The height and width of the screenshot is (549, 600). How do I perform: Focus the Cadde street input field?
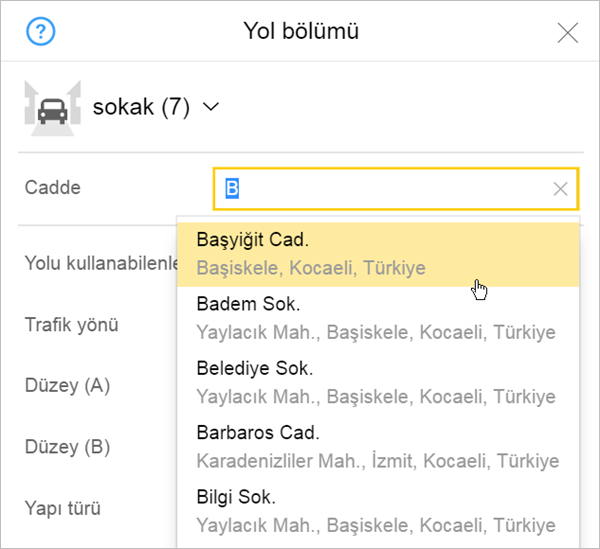tap(396, 189)
